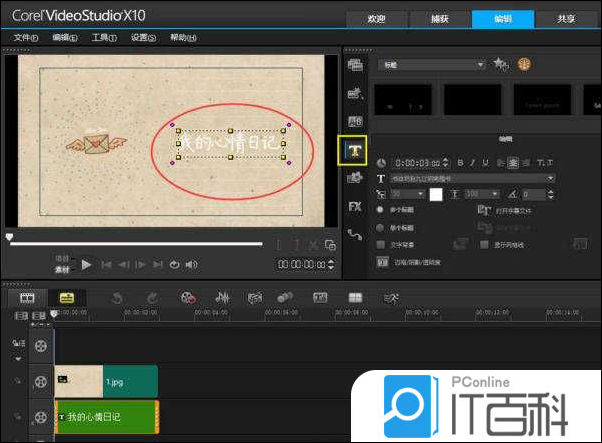Enable the 文字背景 checkbox
The image size is (602, 443).
coord(381,243)
